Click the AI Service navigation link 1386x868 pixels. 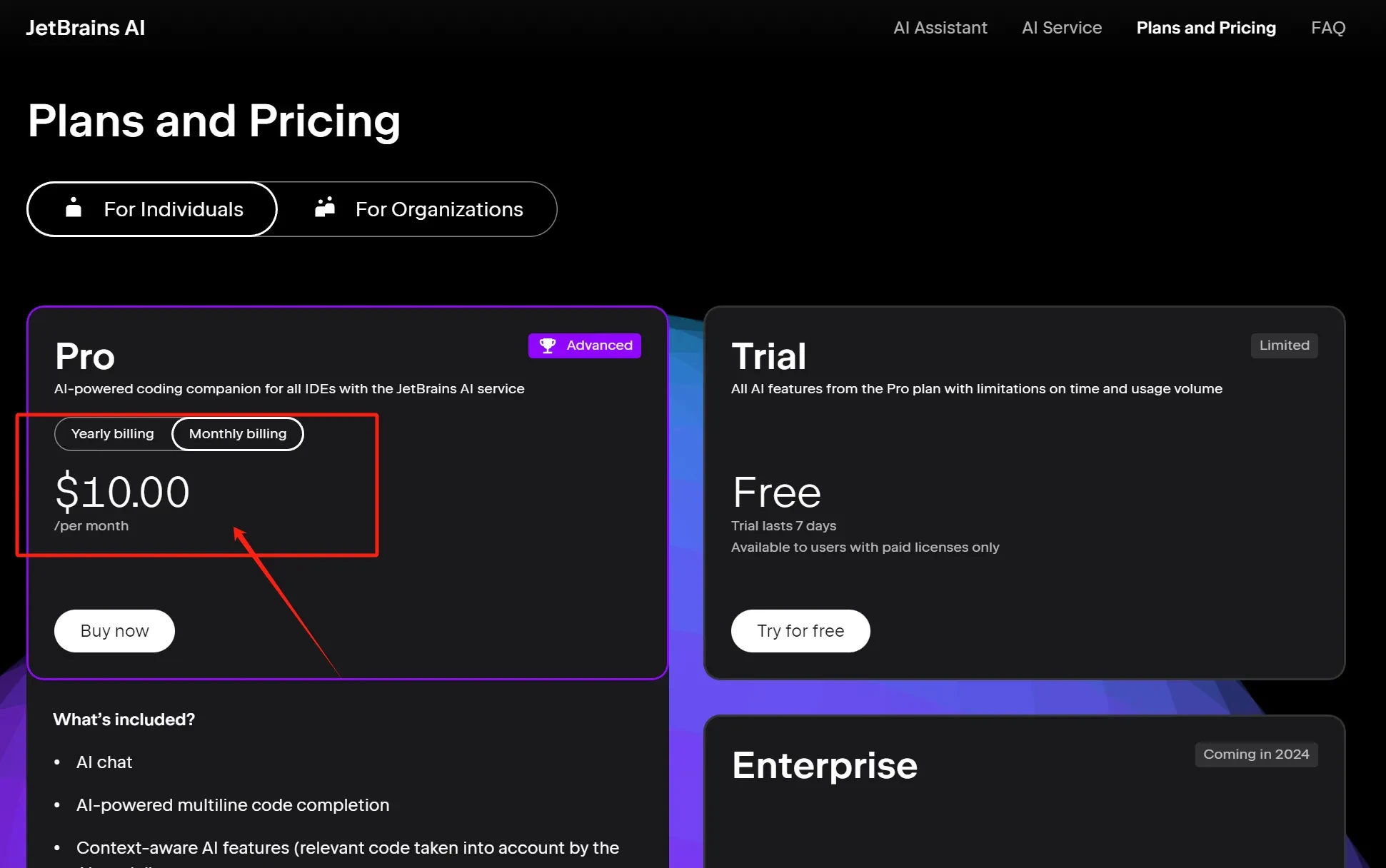1062,27
